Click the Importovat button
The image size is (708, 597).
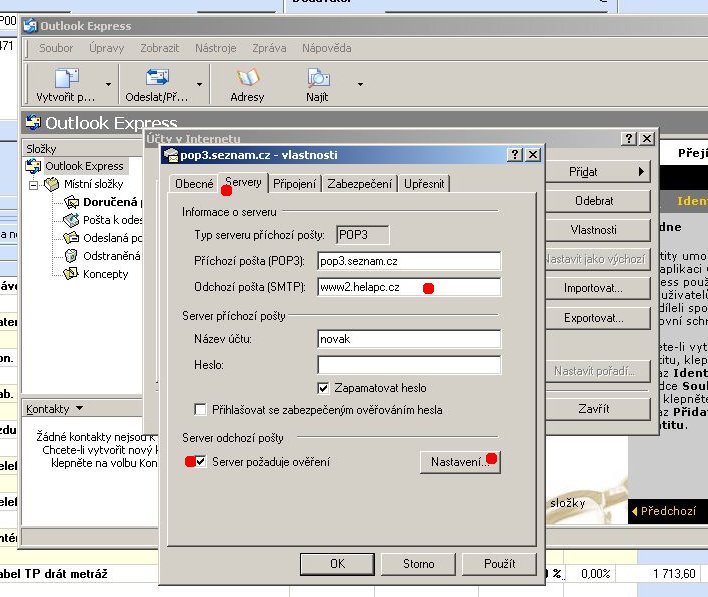coord(598,288)
